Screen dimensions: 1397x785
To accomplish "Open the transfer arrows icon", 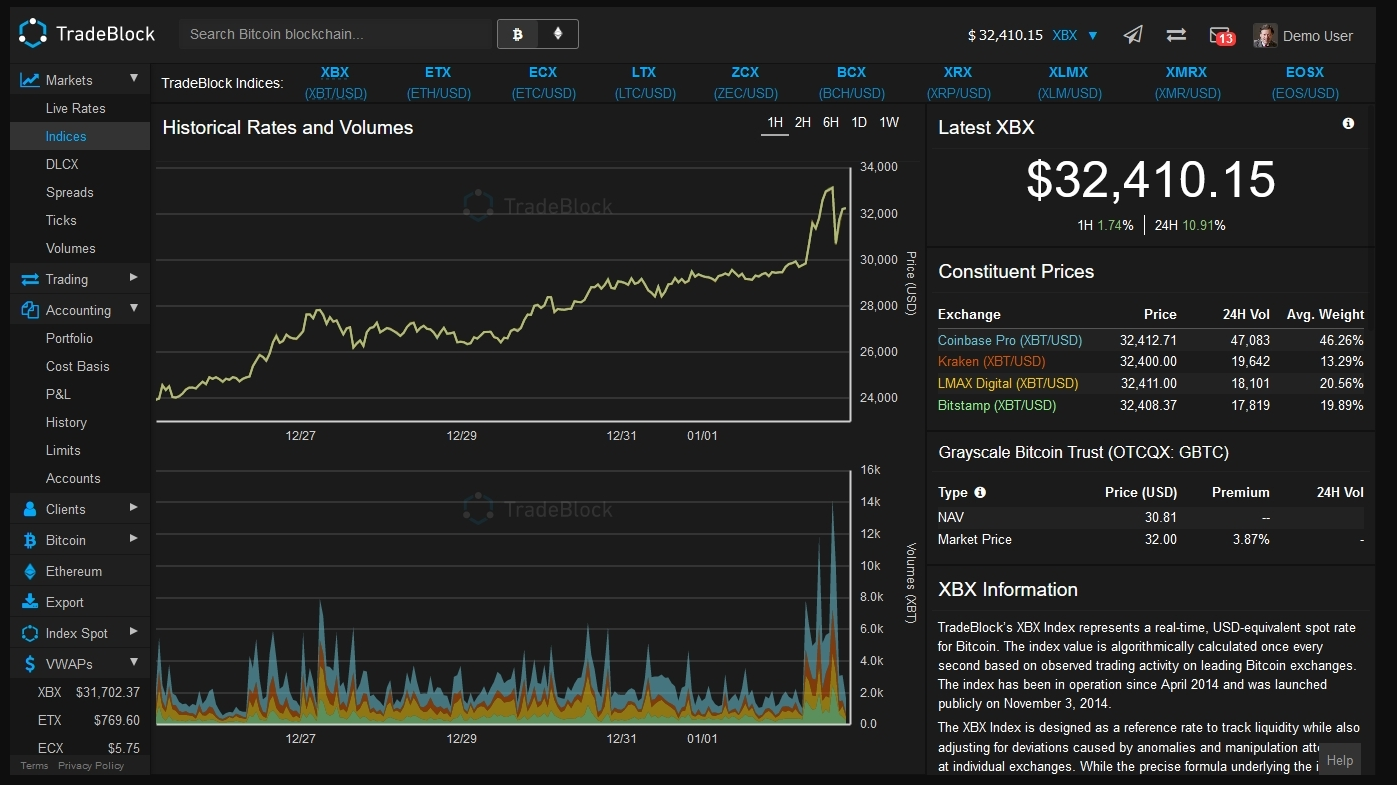I will [x=1176, y=35].
